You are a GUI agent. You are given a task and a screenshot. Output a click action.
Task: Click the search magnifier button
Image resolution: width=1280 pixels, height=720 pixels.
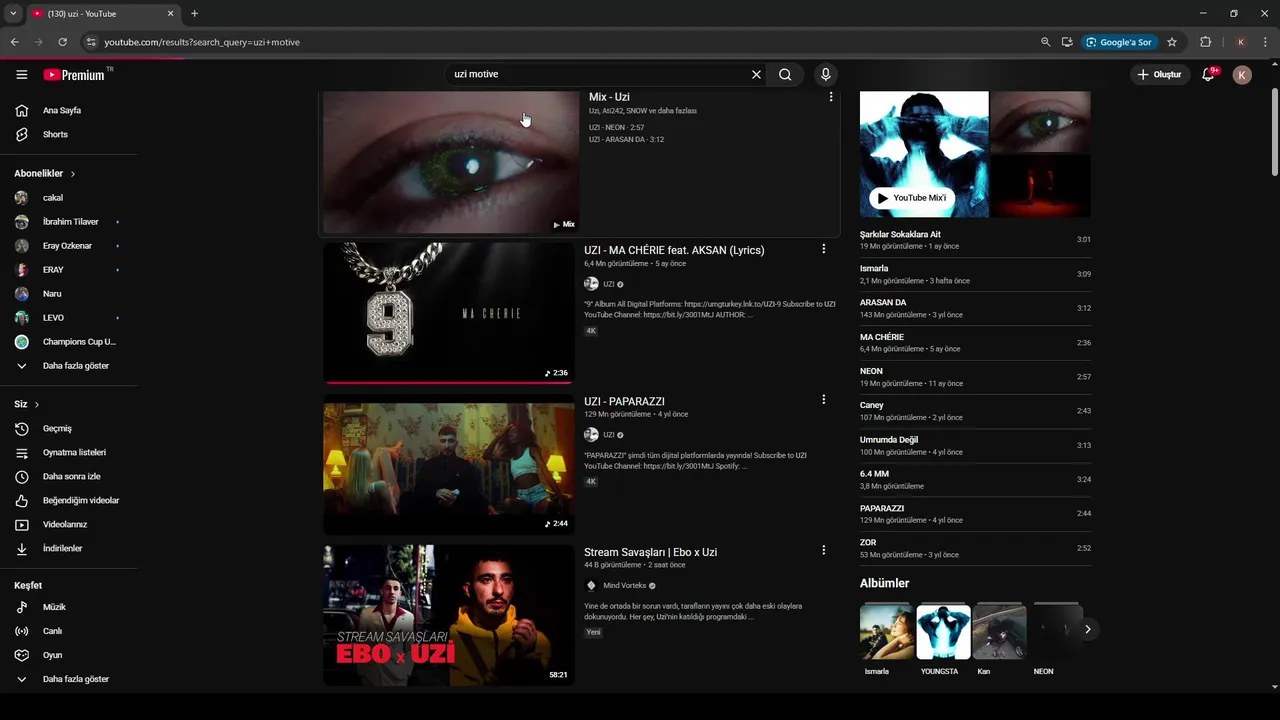click(x=785, y=74)
